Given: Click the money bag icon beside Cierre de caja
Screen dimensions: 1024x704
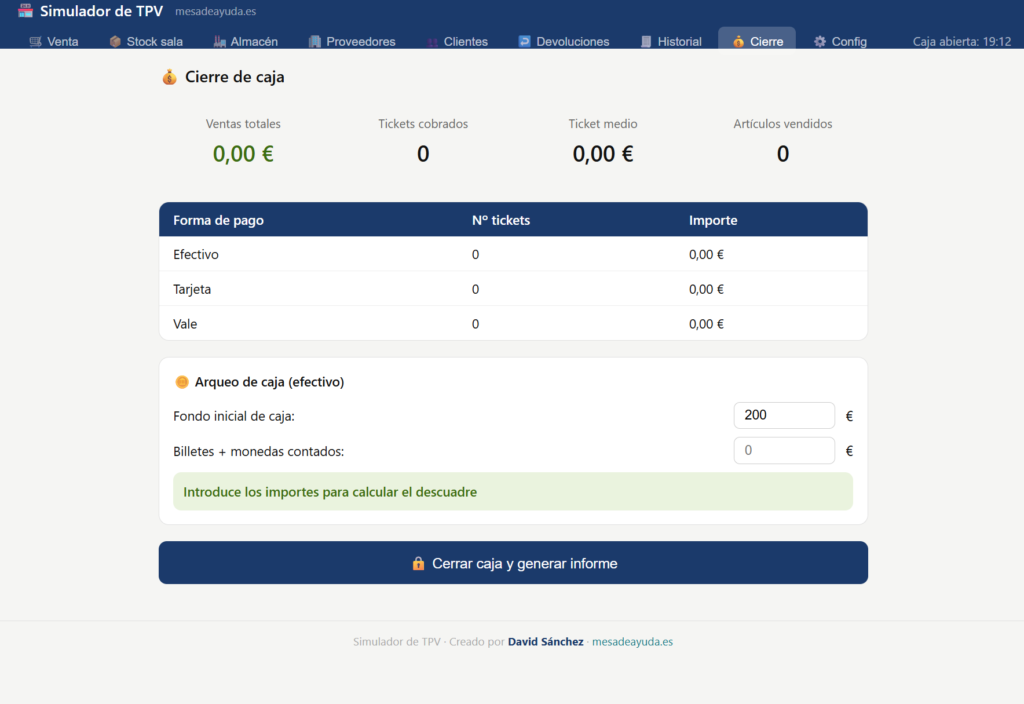Looking at the screenshot, I should tap(170, 77).
